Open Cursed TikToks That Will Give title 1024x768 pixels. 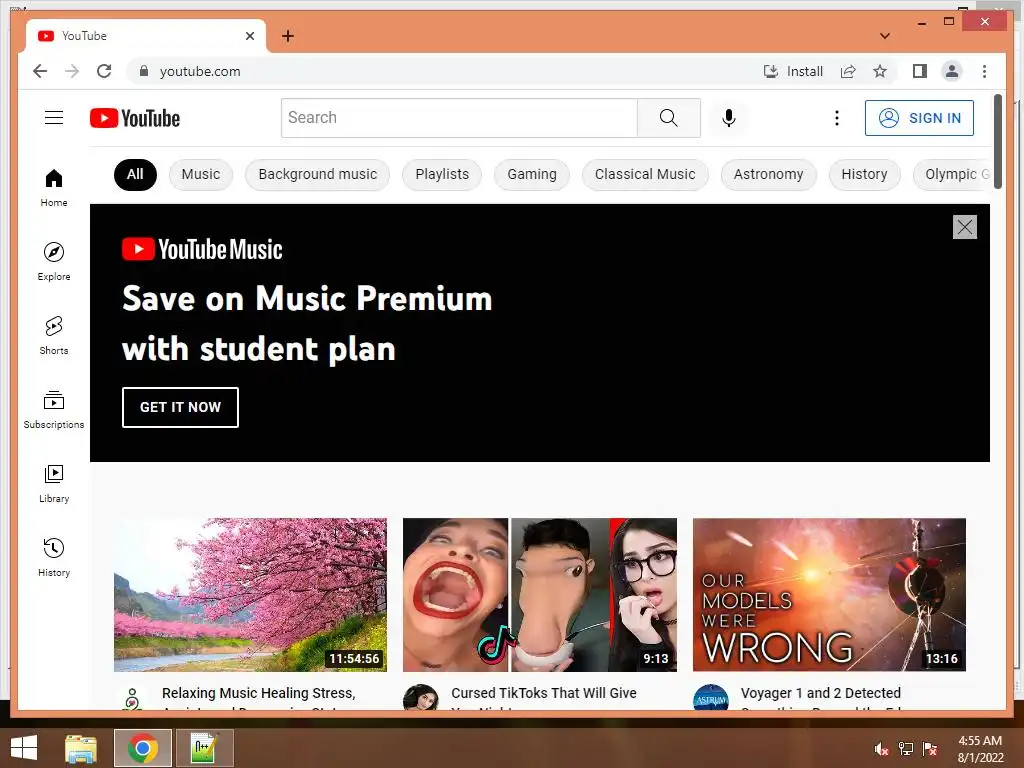pyautogui.click(x=543, y=694)
